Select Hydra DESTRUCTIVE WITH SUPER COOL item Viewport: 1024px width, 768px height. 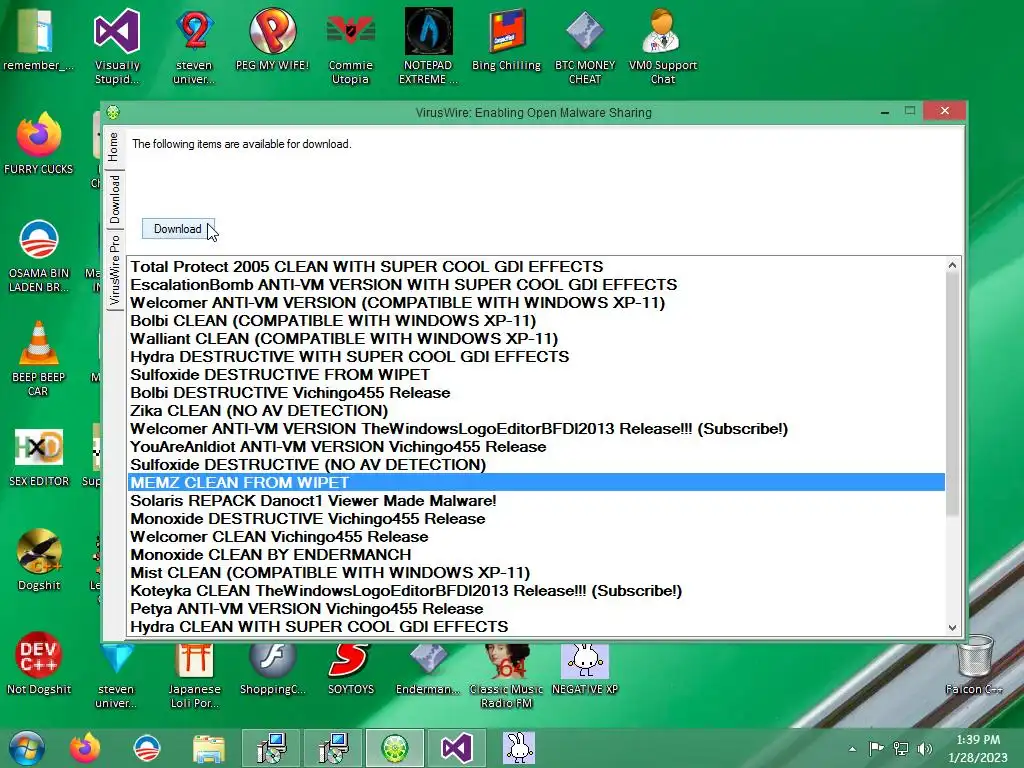pyautogui.click(x=536, y=357)
